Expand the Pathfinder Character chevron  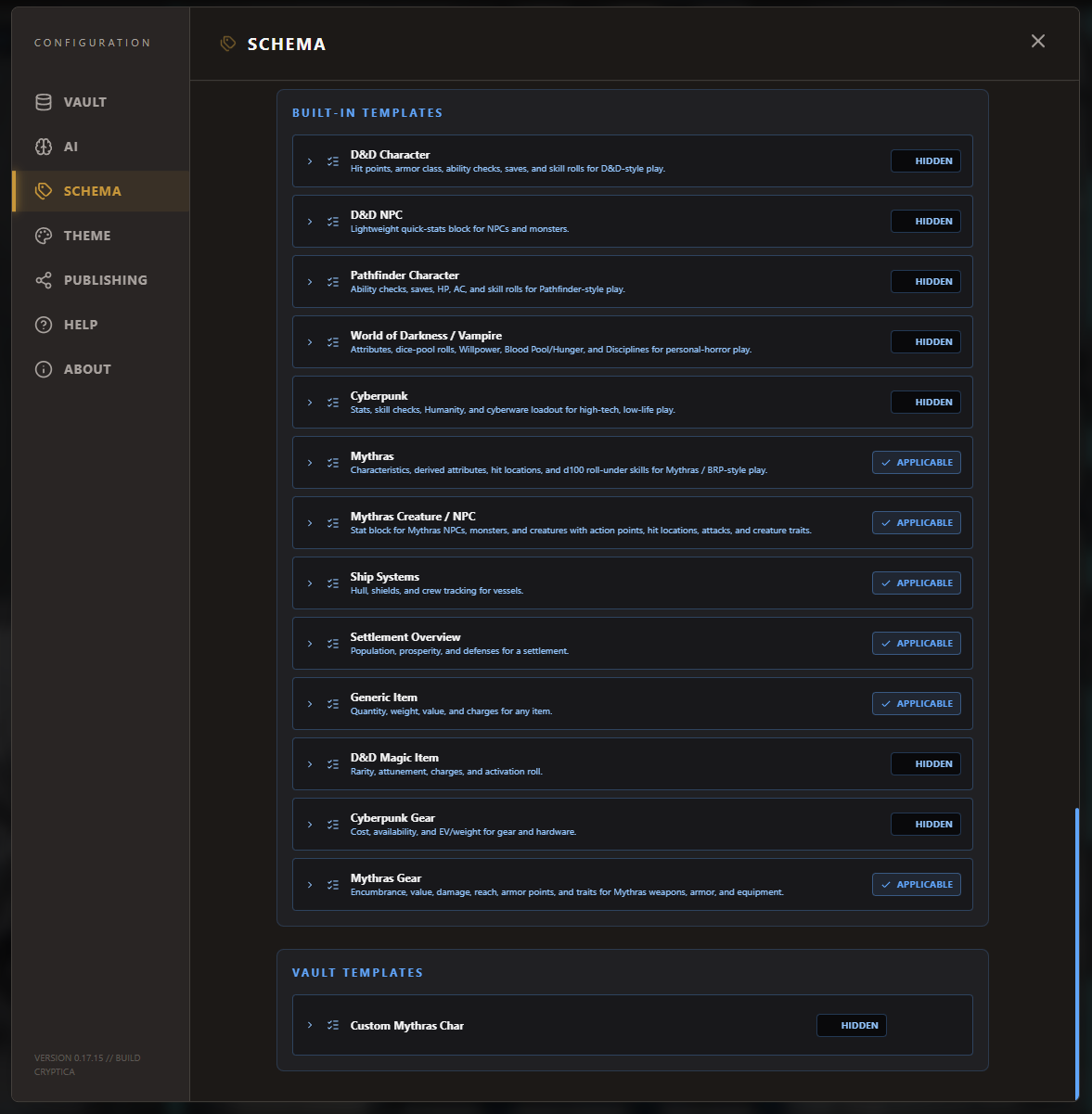coord(310,282)
